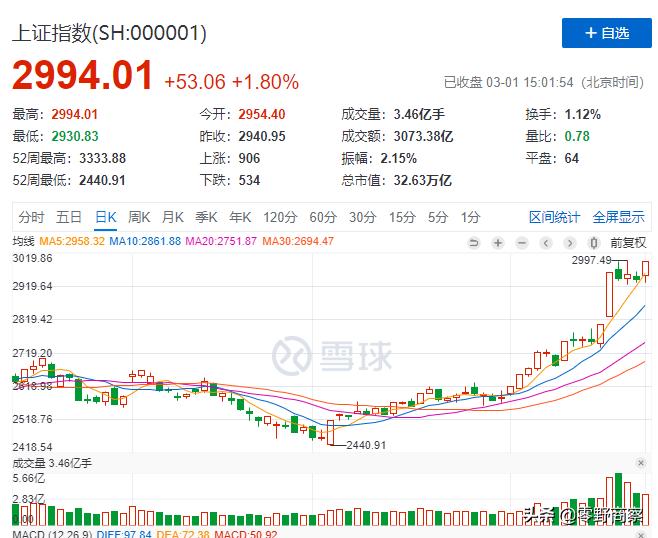Select the 日K tab

(106, 217)
